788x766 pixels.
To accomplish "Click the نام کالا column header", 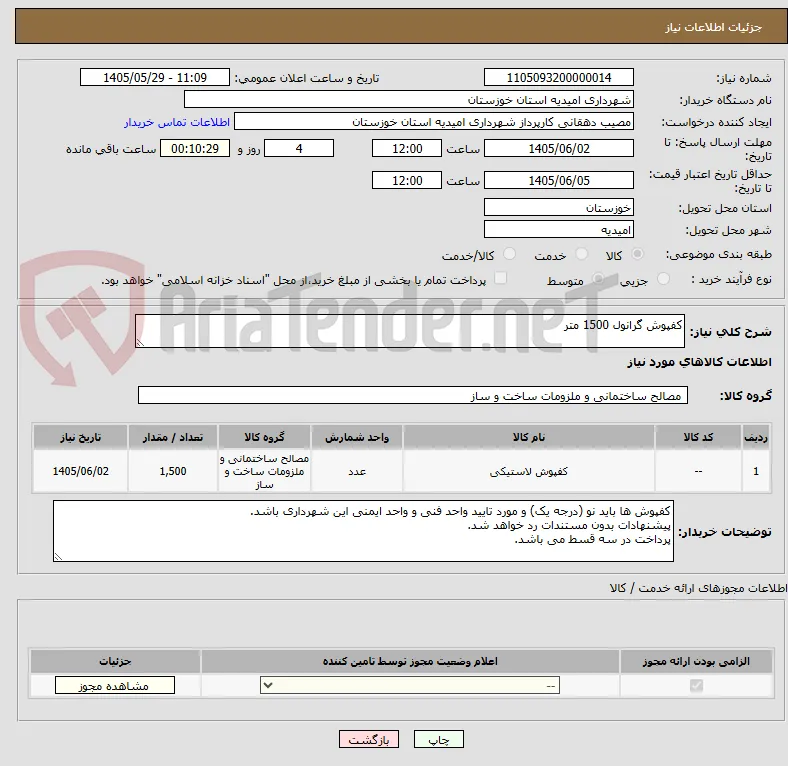I will [529, 437].
